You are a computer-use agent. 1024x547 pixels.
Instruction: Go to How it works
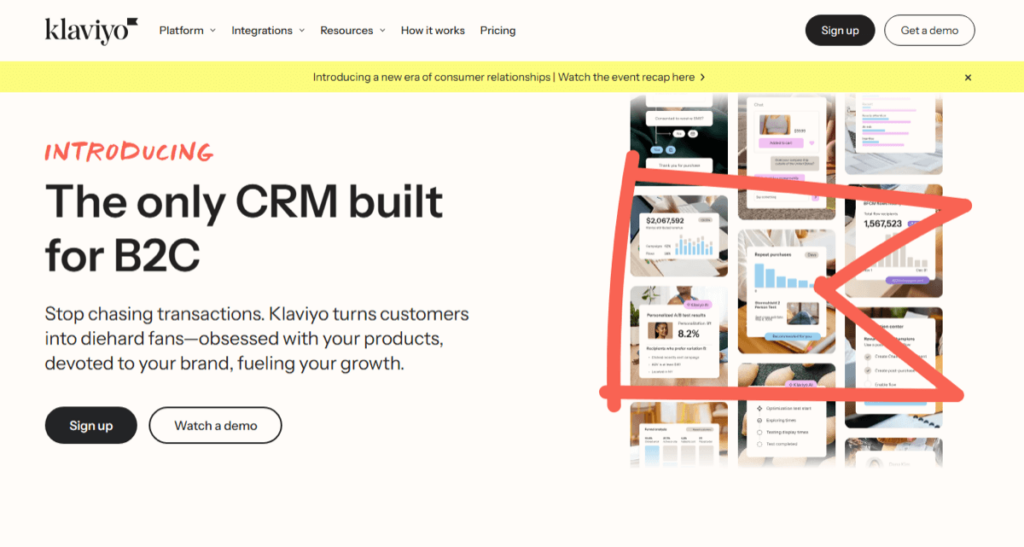tap(432, 31)
